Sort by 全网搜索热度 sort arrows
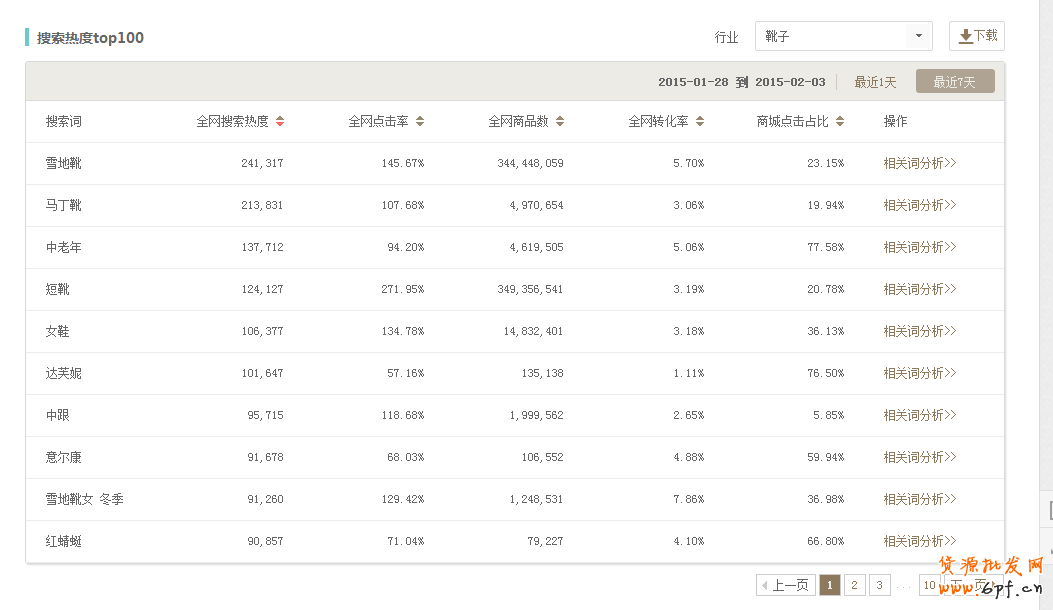Viewport: 1053px width, 610px height. 280,121
